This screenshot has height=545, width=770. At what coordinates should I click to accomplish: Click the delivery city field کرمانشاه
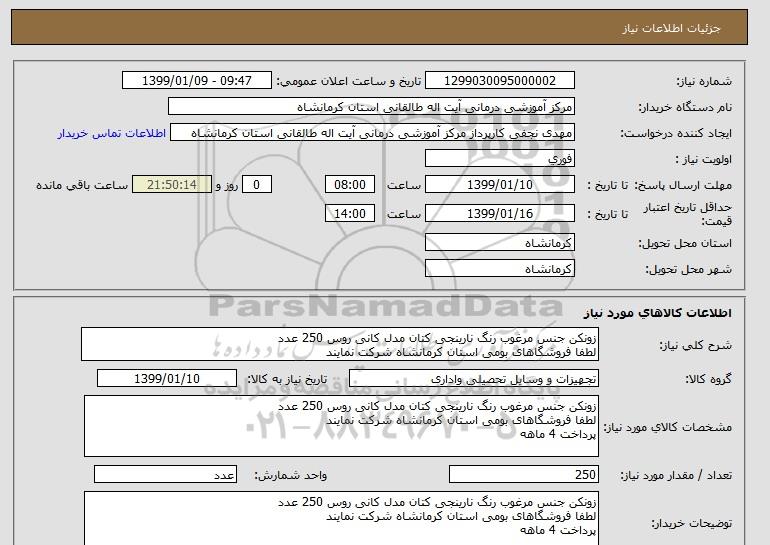pos(499,269)
